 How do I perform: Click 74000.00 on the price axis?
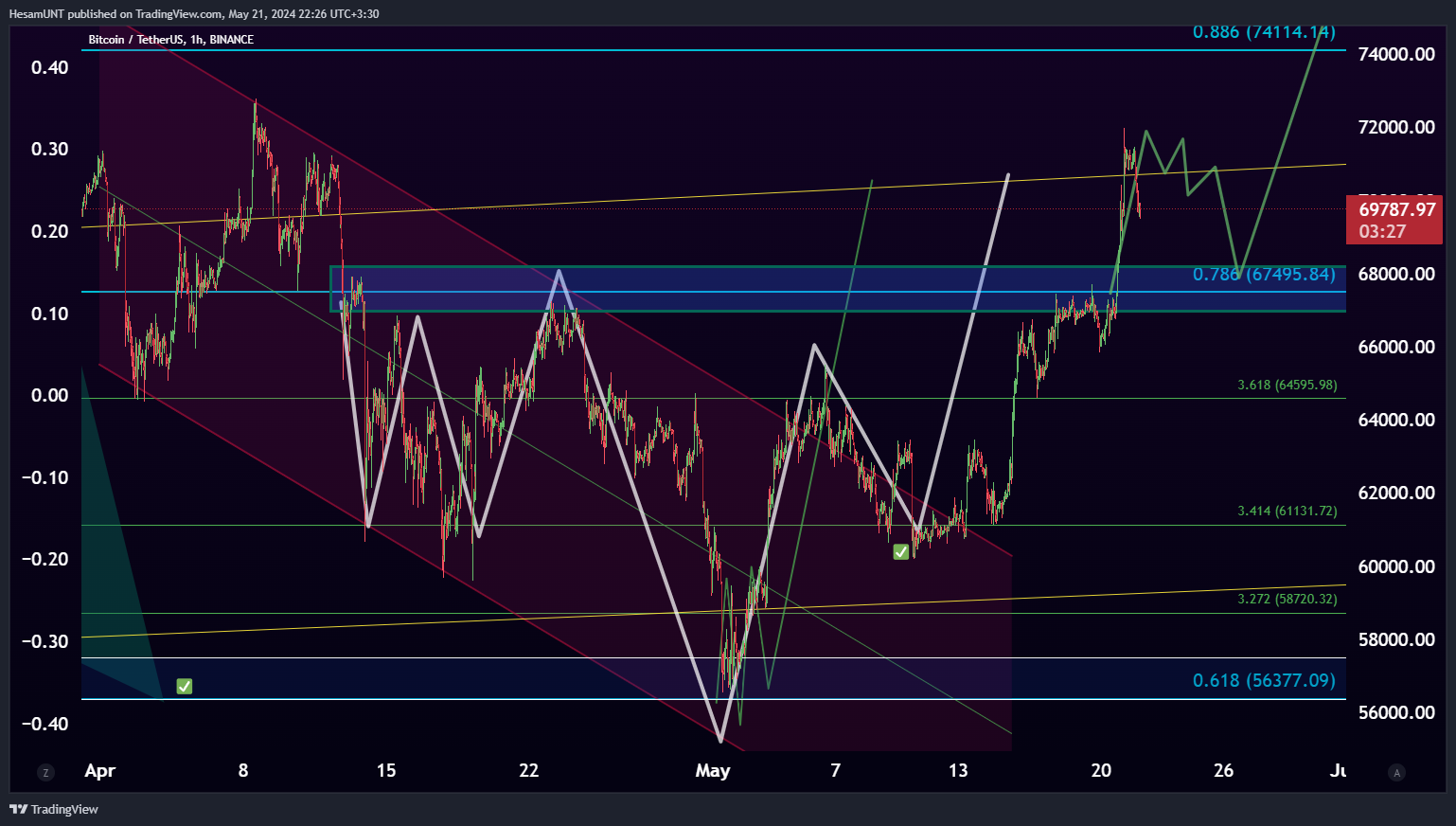1396,54
